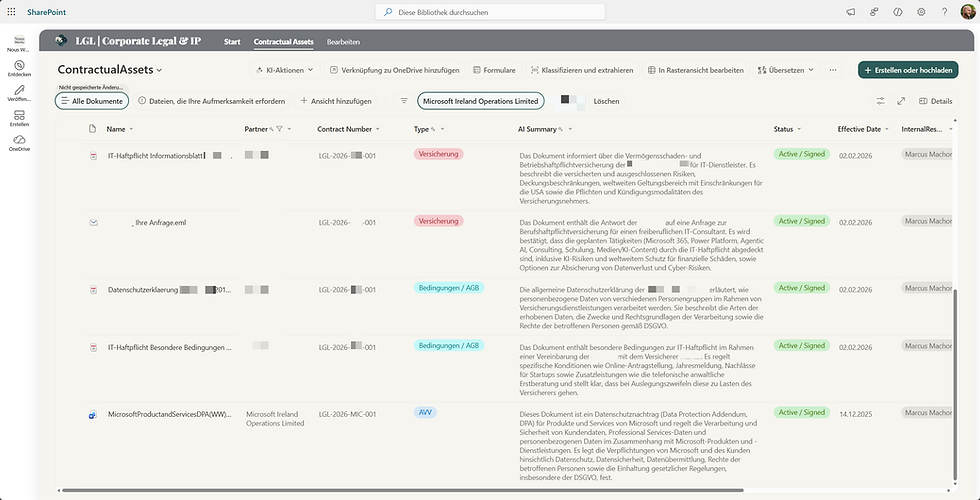Click Klassifizieren und extrahieren

(x=582, y=70)
